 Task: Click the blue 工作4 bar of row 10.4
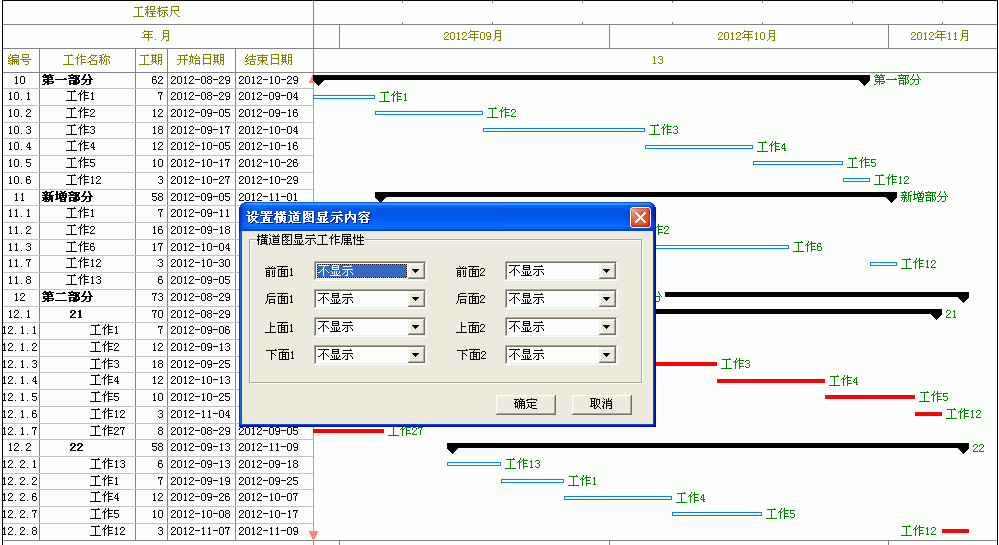(699, 147)
